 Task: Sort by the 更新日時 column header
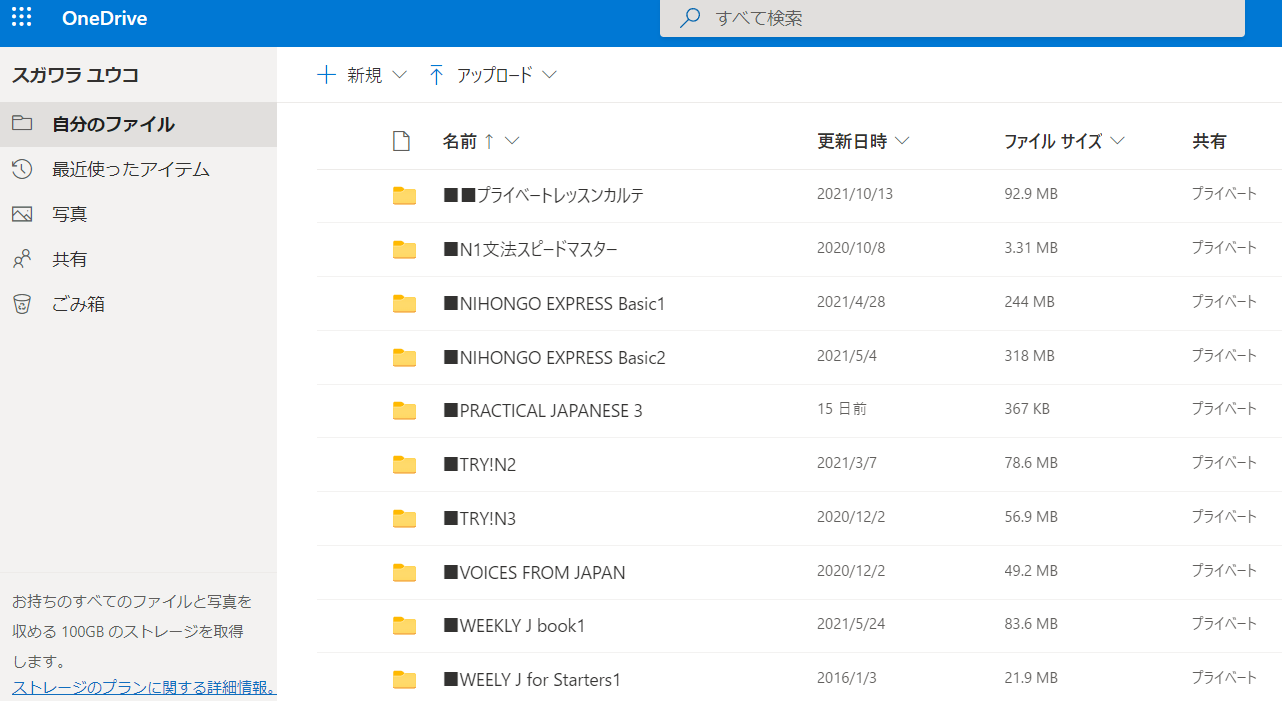point(852,141)
